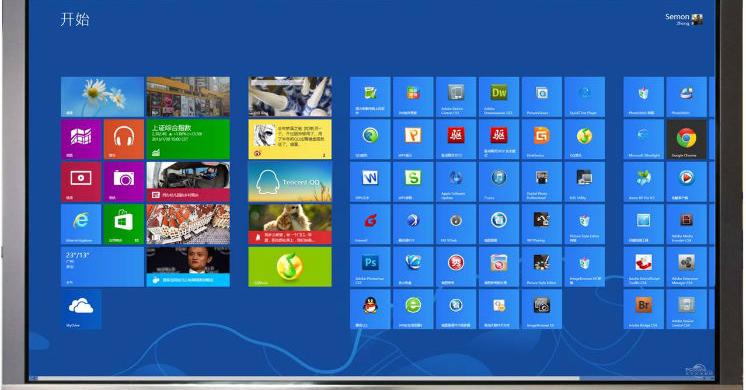Open the orange Music headphones tile
The height and width of the screenshot is (390, 746).
coord(124,139)
